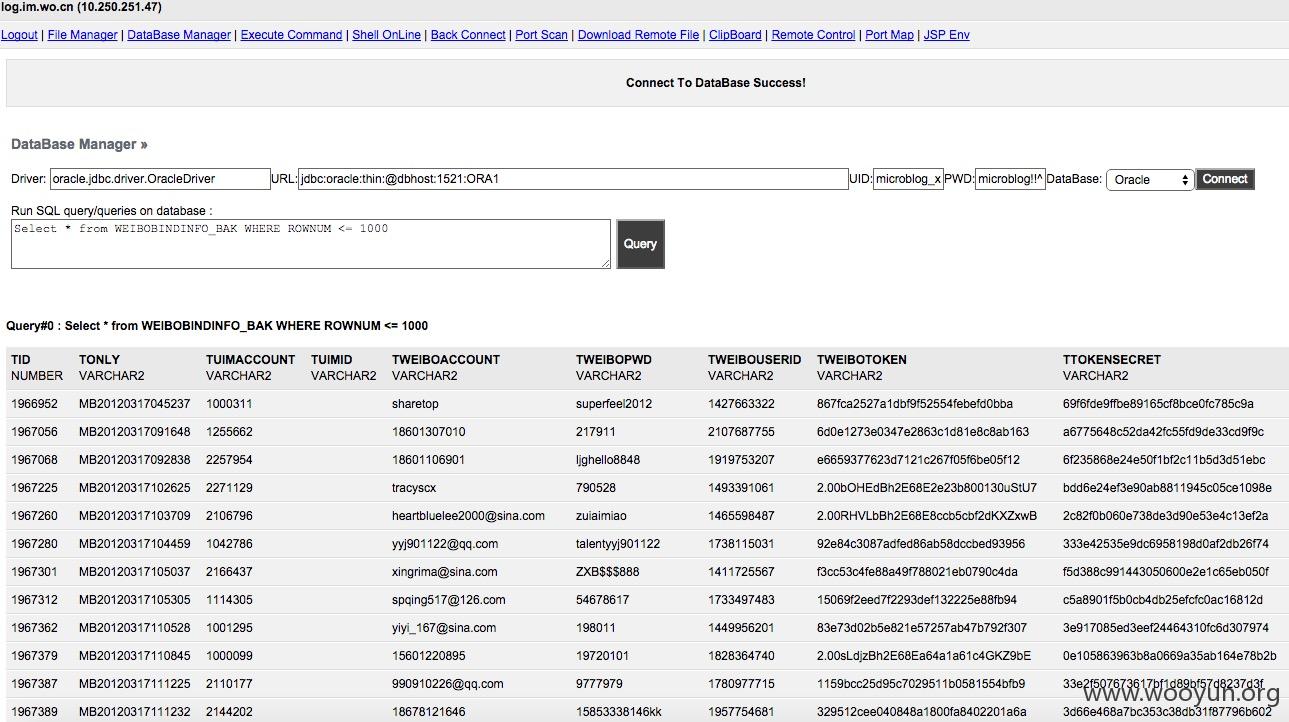Click token cell 867fca2527a1dbf9f52554febefd0bba

[x=915, y=404]
